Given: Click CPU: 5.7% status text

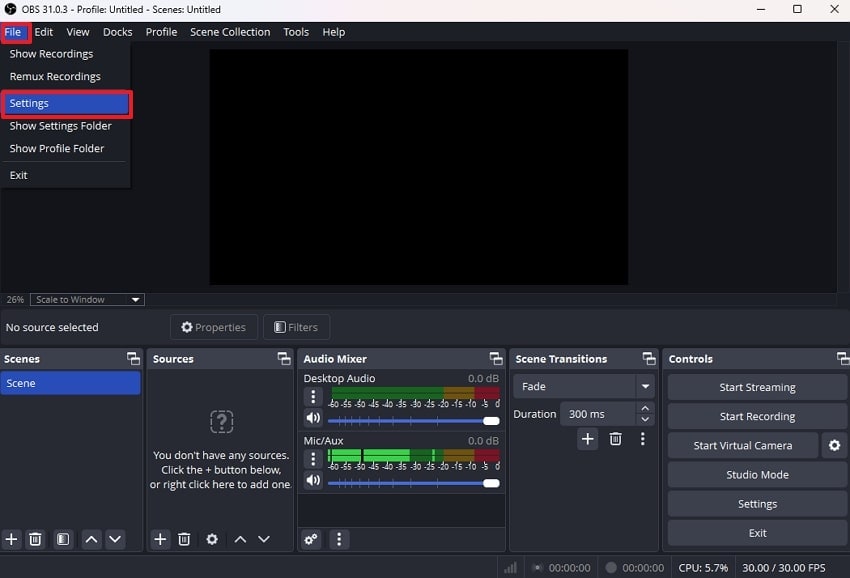Looking at the screenshot, I should [703, 568].
